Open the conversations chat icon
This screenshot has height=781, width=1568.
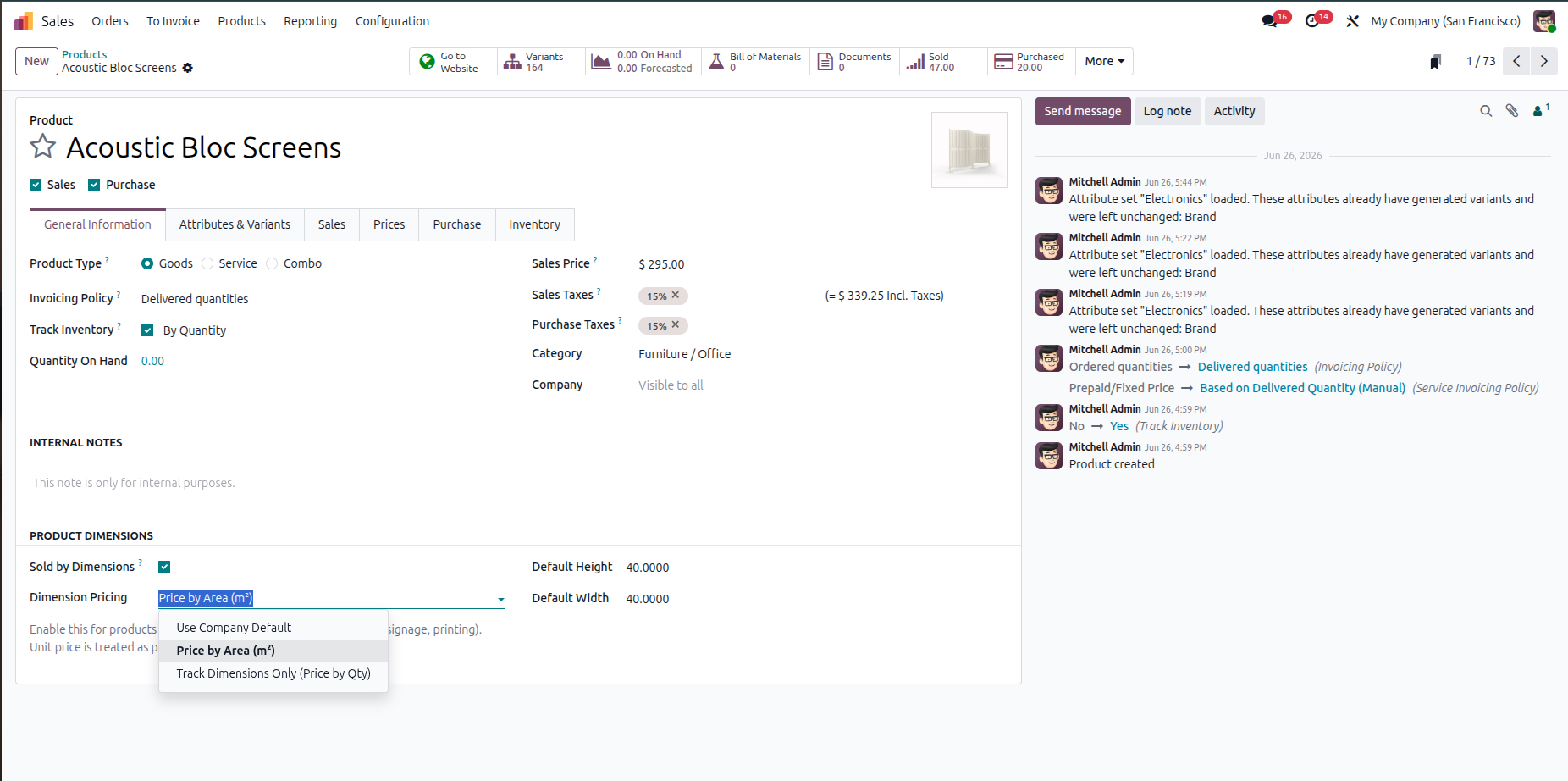1269,21
